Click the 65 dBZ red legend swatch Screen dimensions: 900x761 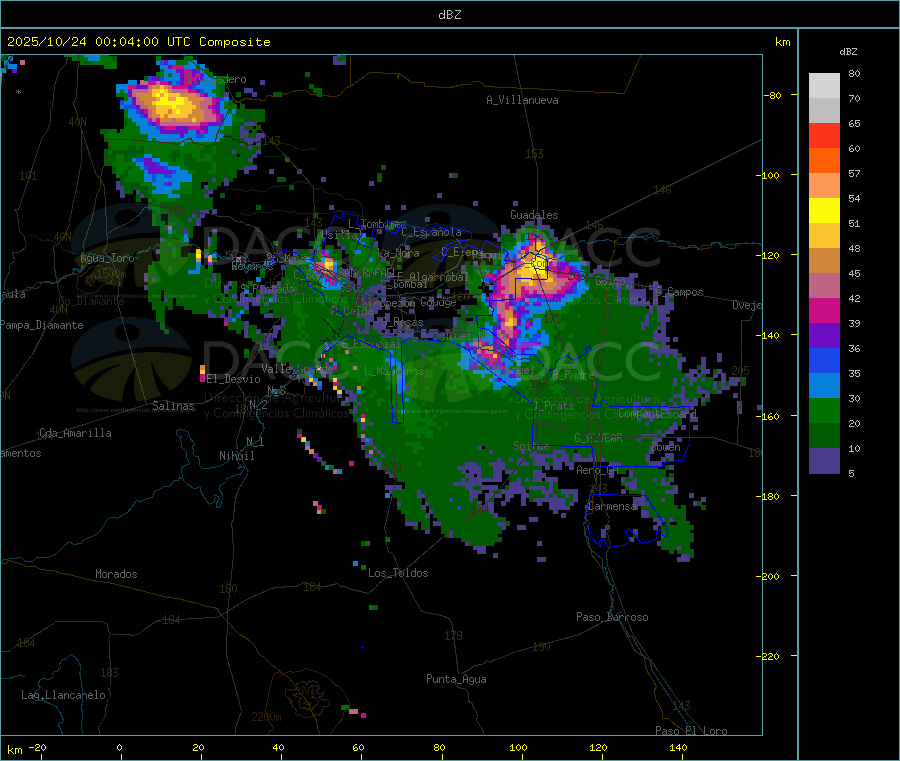[824, 135]
